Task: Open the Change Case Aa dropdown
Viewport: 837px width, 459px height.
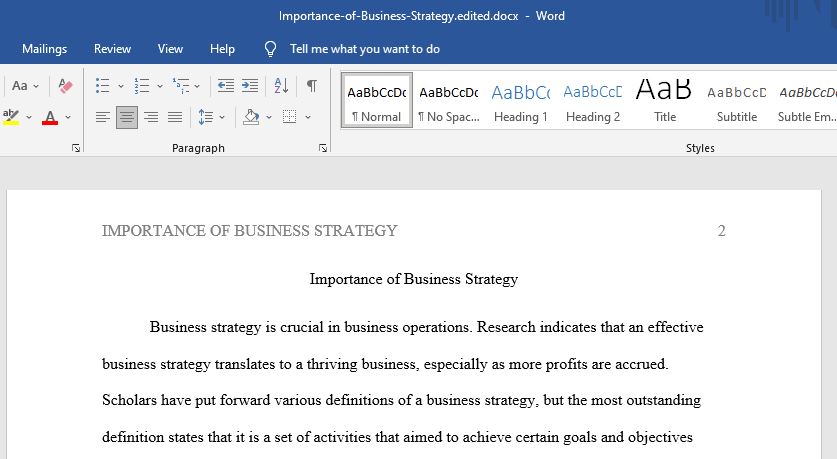Action: pos(25,85)
